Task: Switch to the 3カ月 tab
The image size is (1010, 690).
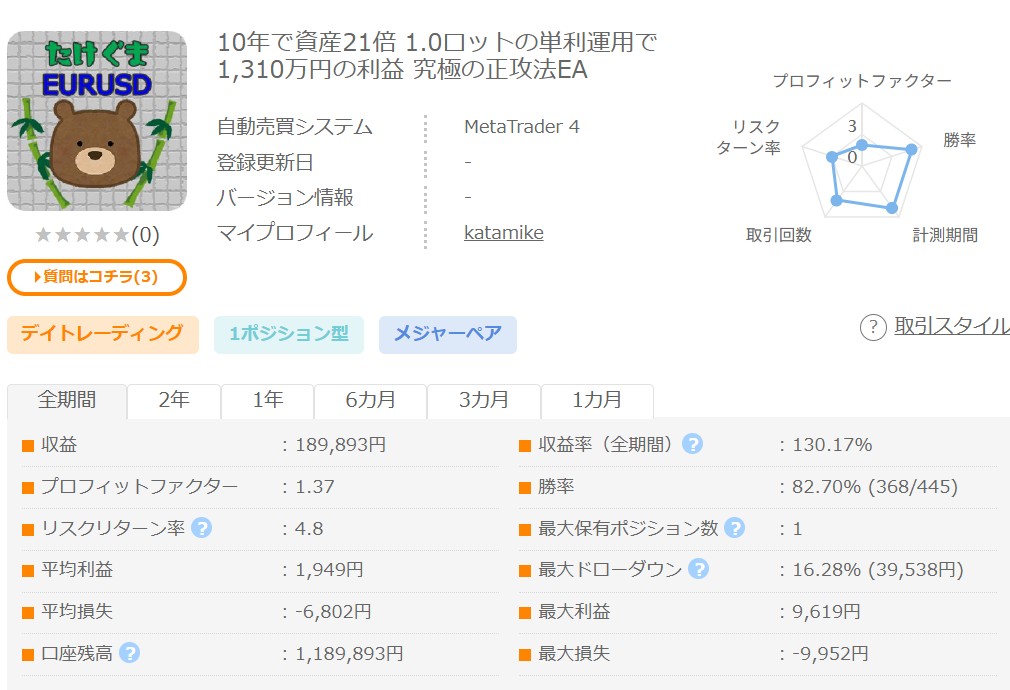Action: 484,401
